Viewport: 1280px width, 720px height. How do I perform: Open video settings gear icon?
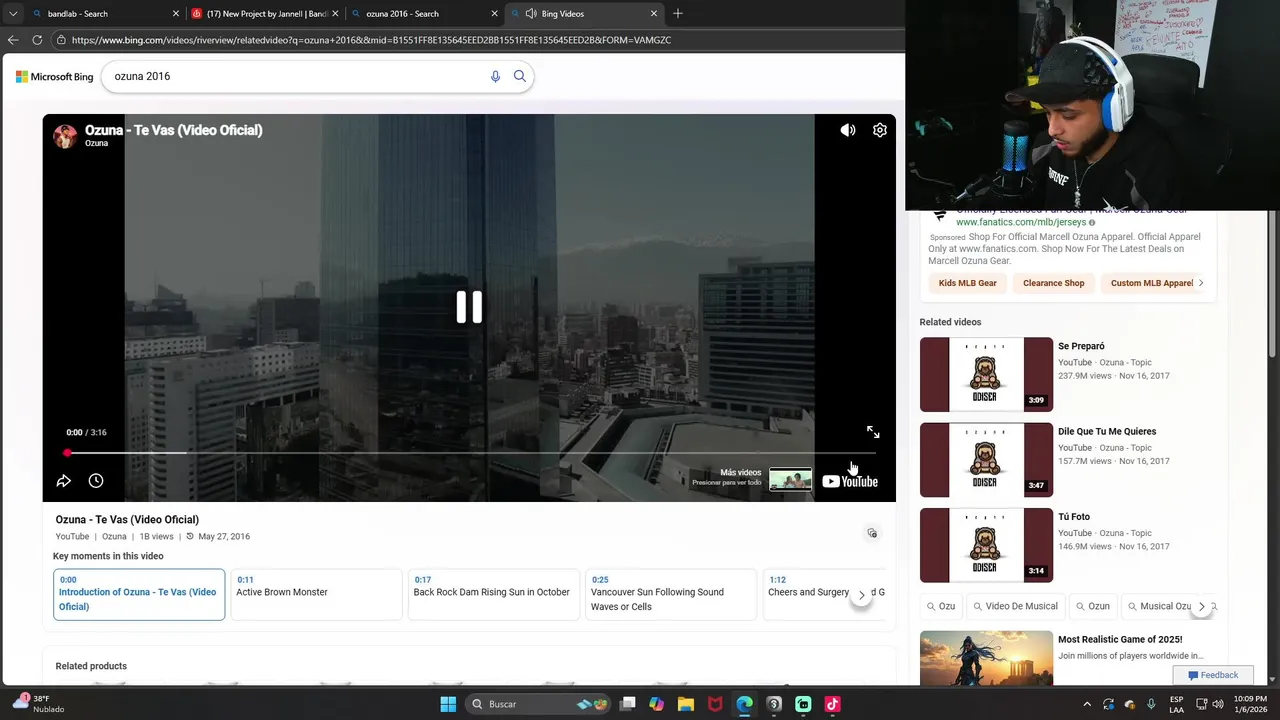(x=880, y=130)
